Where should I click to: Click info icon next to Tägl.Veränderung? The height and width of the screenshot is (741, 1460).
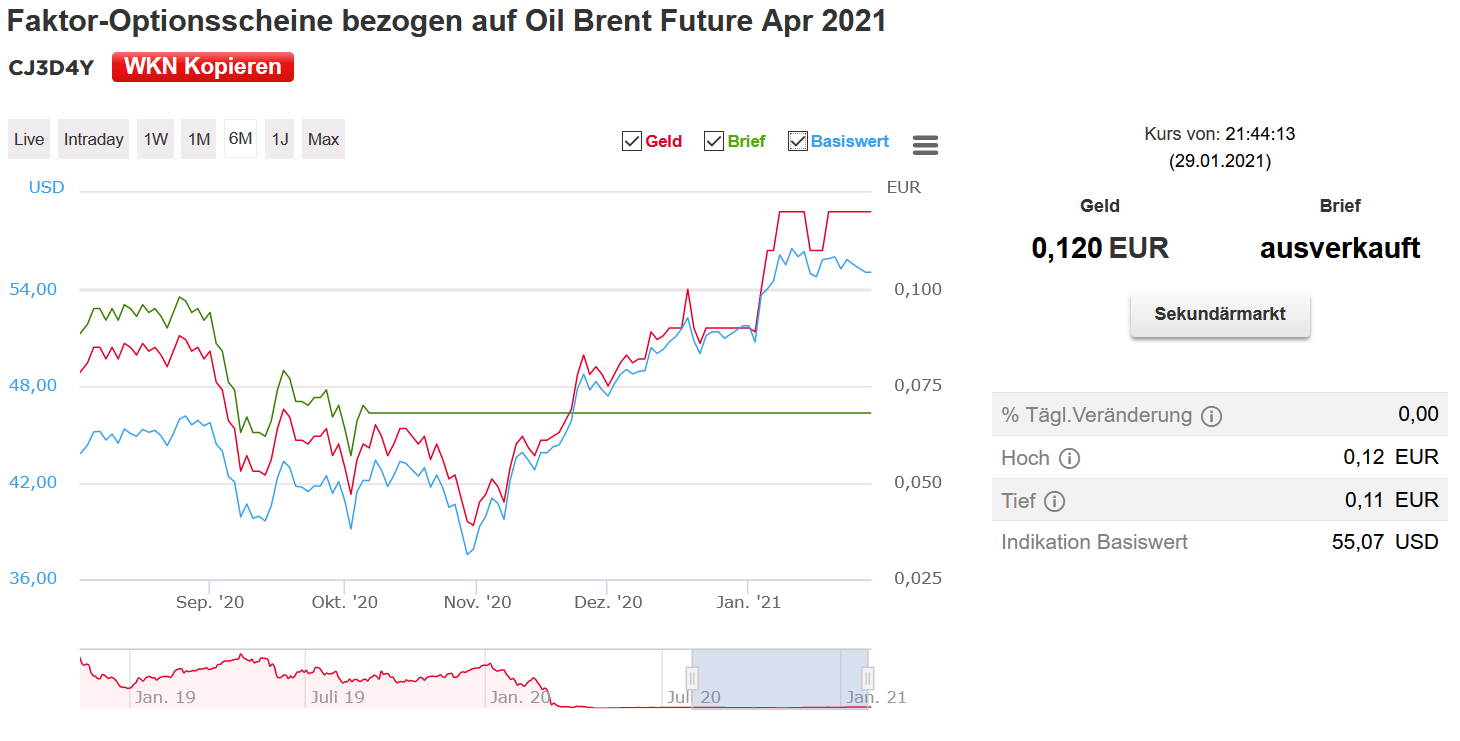tap(1211, 416)
